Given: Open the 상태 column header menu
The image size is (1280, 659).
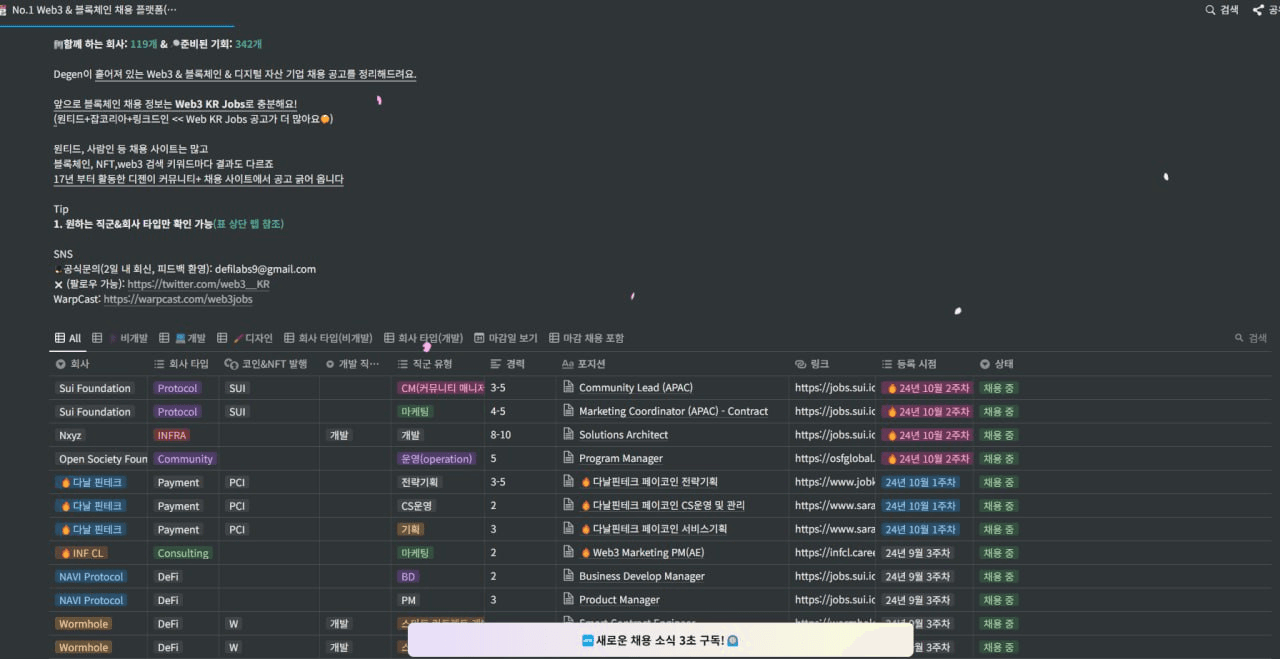Looking at the screenshot, I should [1000, 364].
